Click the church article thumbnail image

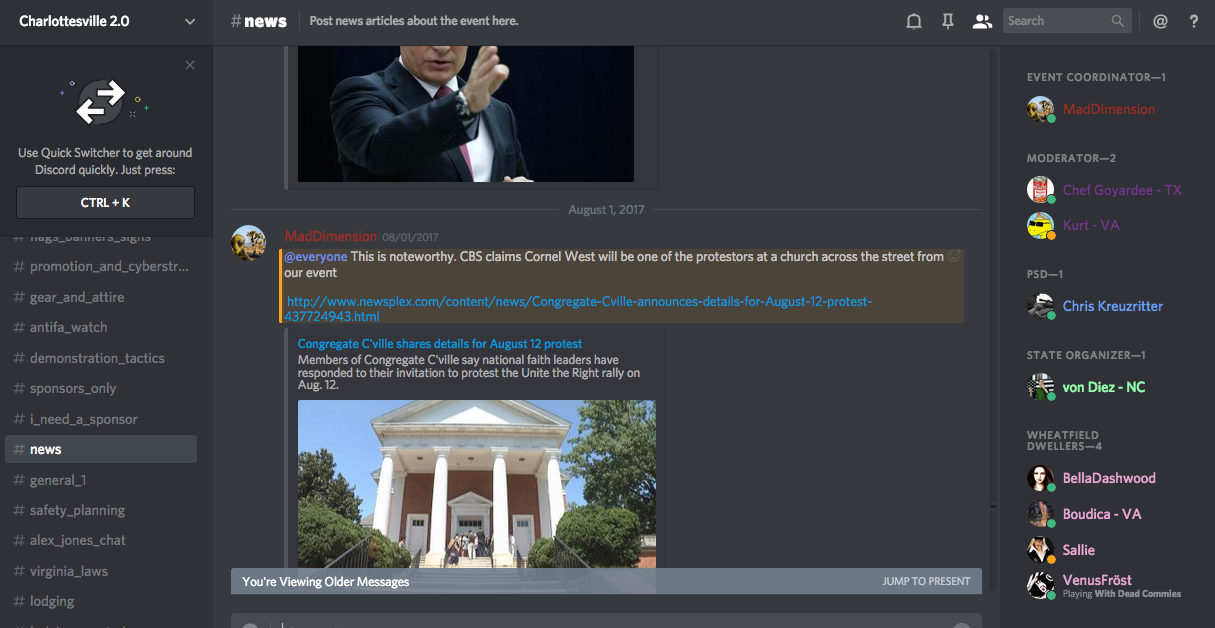(x=477, y=485)
